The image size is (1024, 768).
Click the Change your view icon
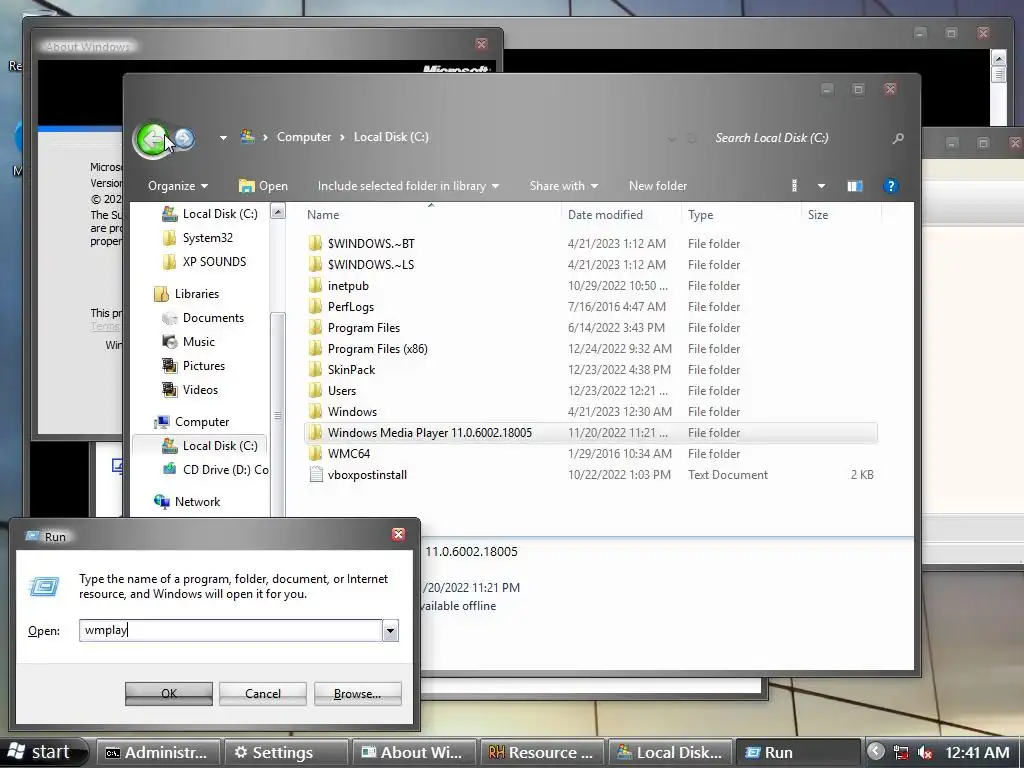[x=794, y=186]
